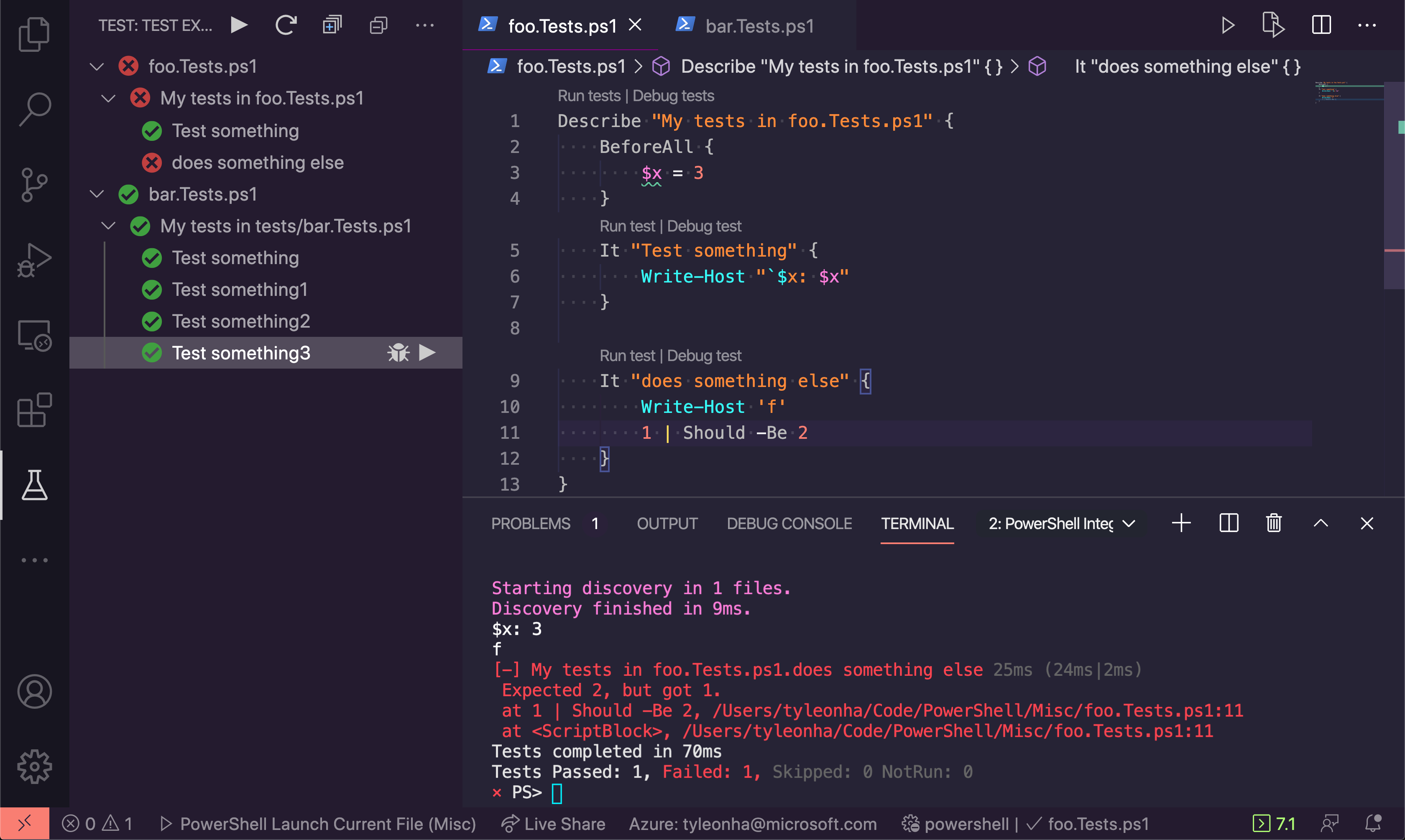
Task: Open the Testing view beaker icon
Action: 35,484
